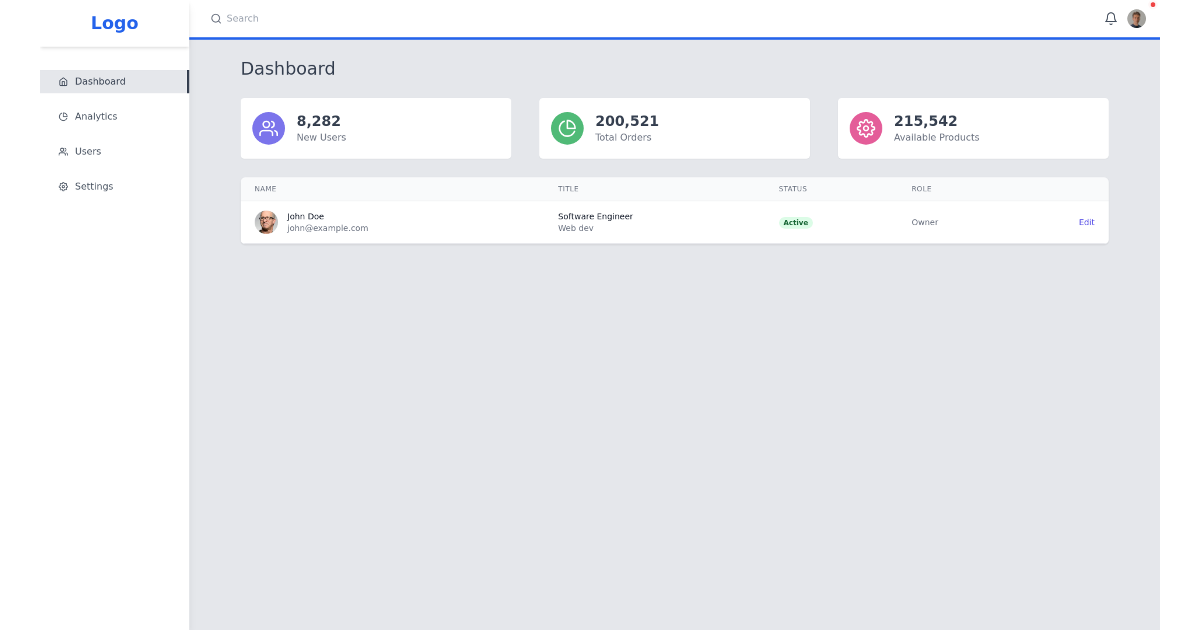Open notifications with the bell icon
The image size is (1200, 630).
point(1110,18)
